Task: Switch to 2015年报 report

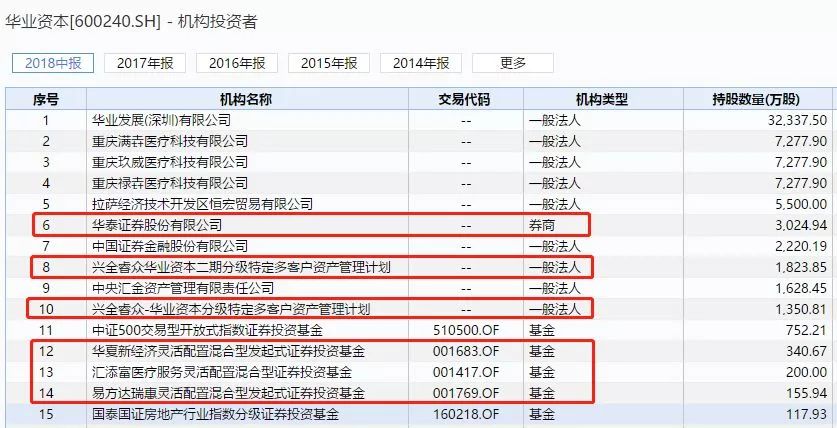Action: coord(329,63)
